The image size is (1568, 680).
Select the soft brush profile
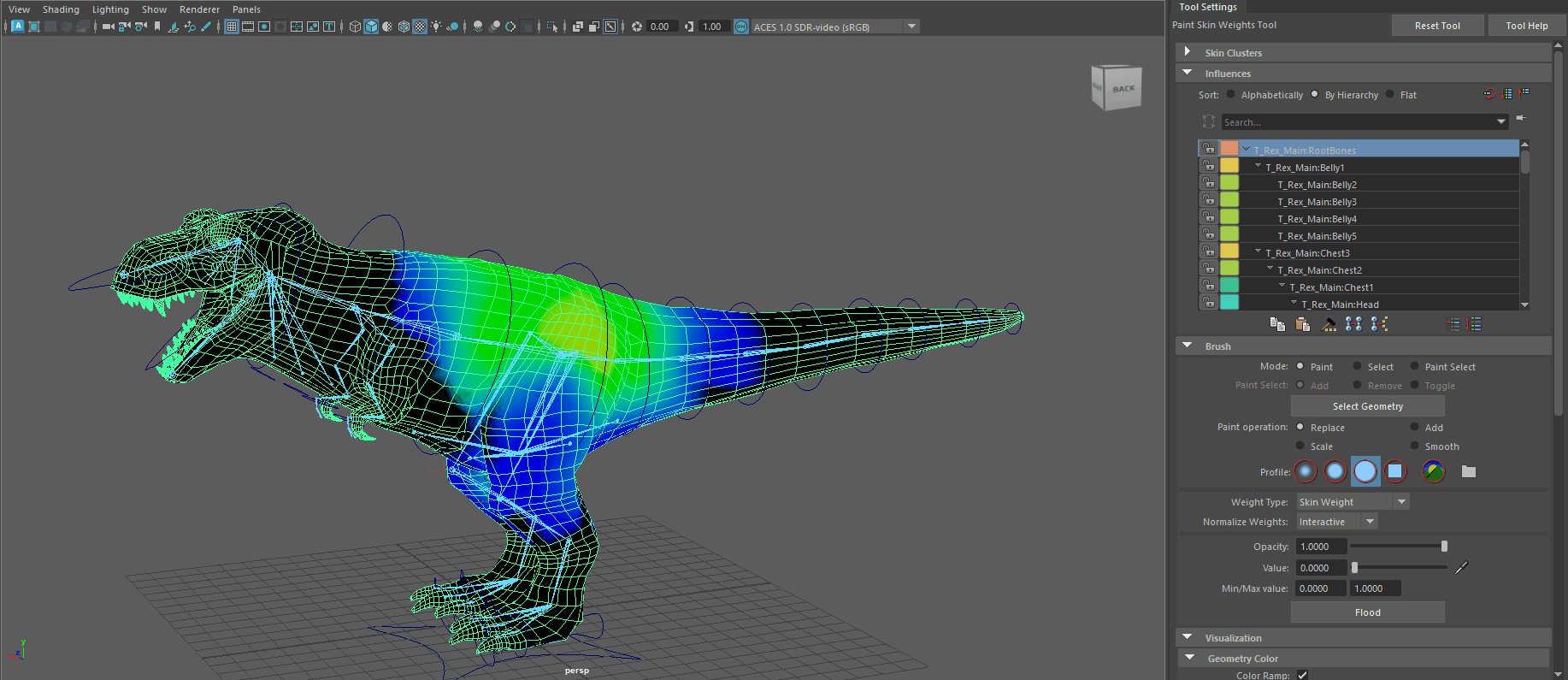click(1335, 471)
